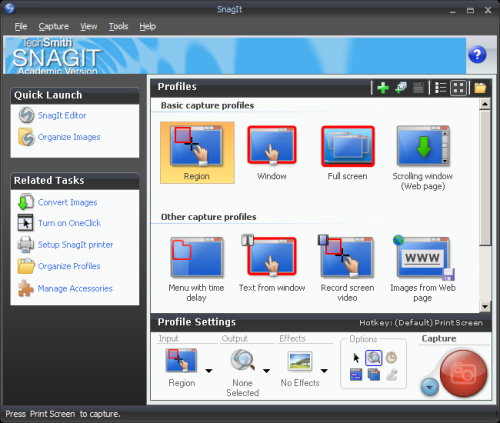The width and height of the screenshot is (500, 423).
Task: Click the Organize Images icon
Action: click(26, 137)
